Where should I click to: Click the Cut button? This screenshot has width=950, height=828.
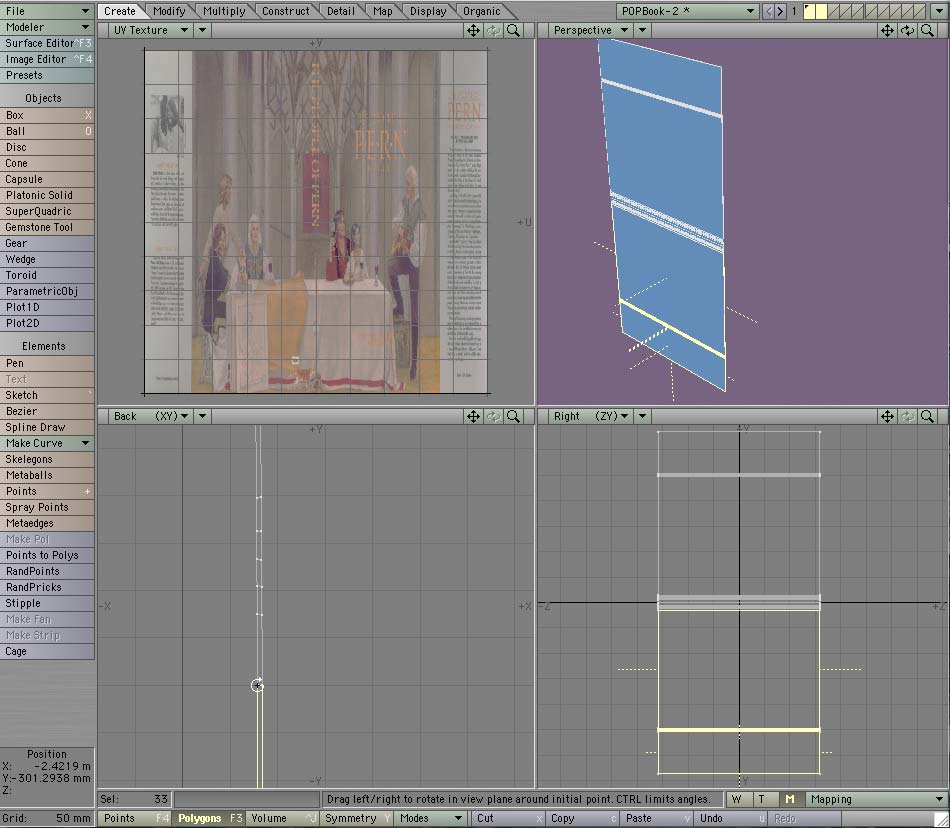507,818
